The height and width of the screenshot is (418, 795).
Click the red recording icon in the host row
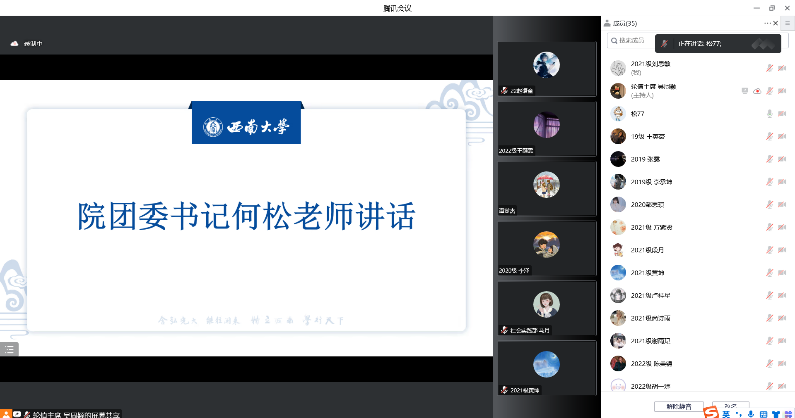pyautogui.click(x=757, y=90)
